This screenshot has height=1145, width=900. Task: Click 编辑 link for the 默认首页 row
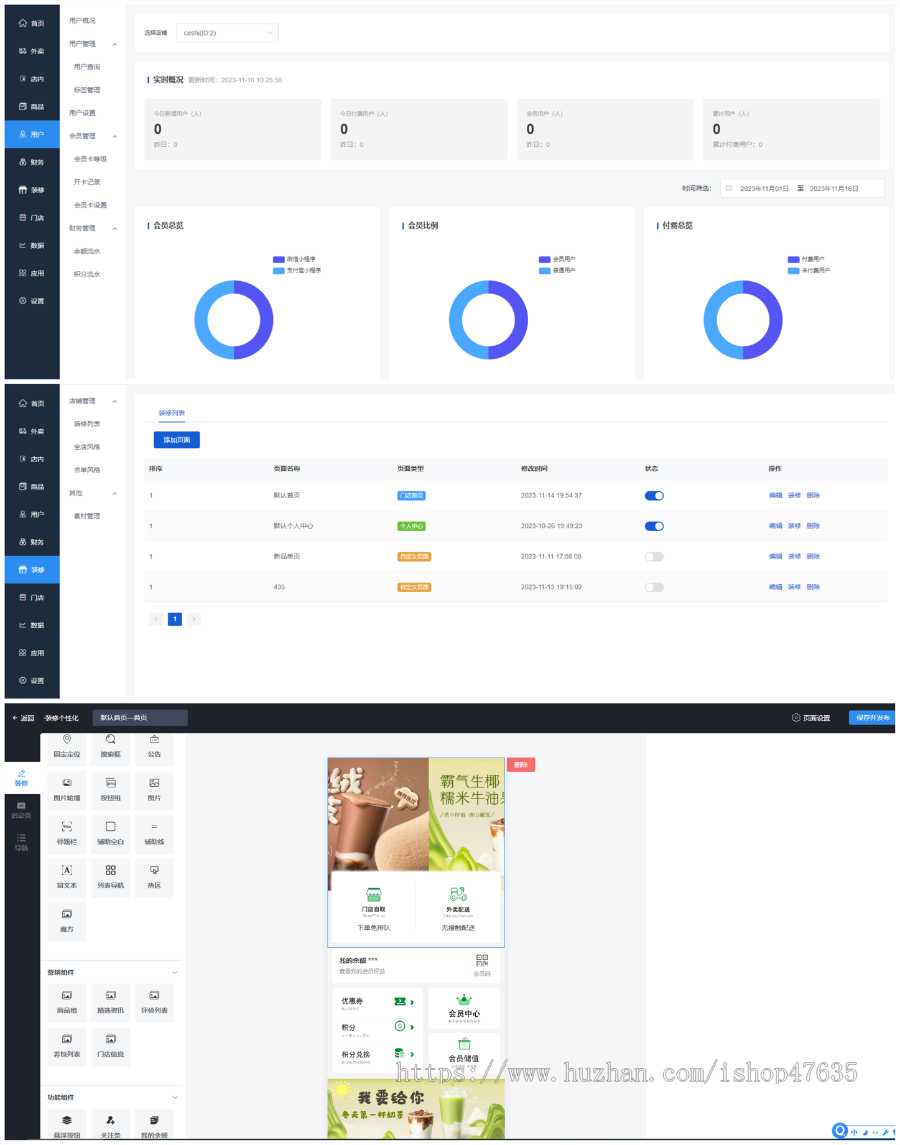tap(775, 496)
